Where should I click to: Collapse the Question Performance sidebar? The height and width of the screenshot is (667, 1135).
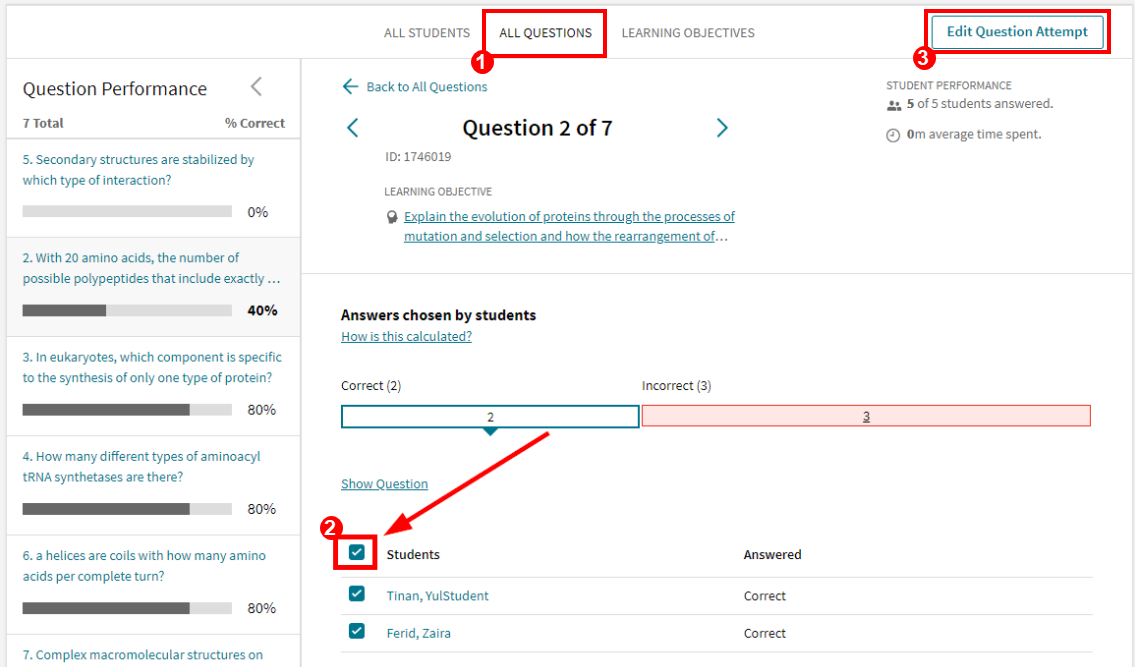pyautogui.click(x=258, y=86)
